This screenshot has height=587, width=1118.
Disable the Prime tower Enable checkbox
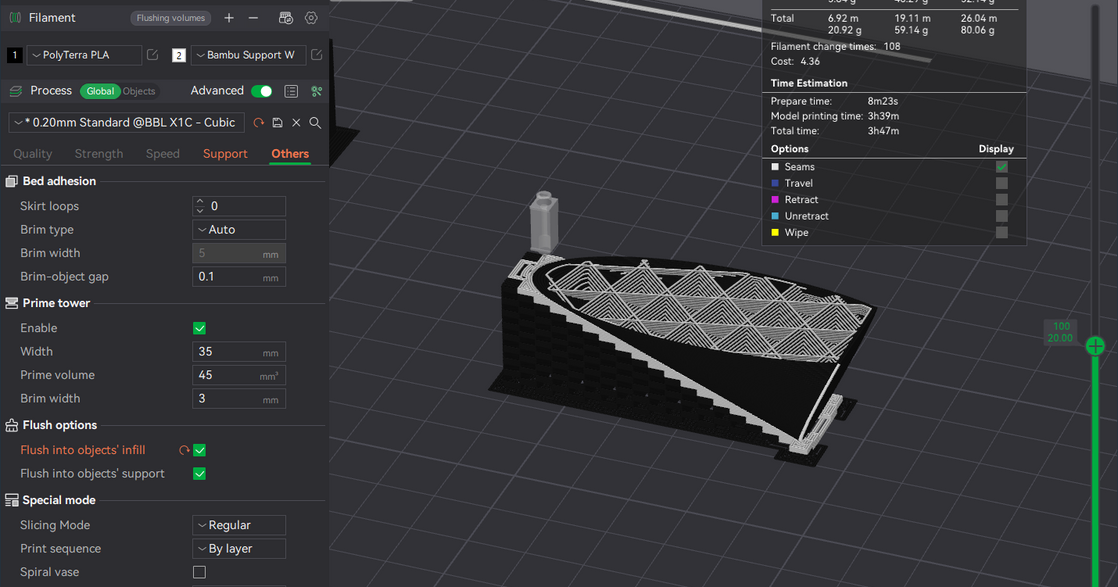[199, 328]
